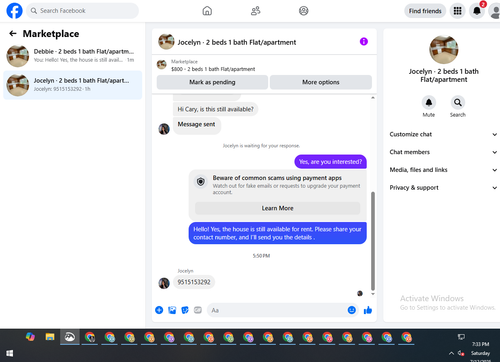Click the "Message sent" bubble

(196, 126)
